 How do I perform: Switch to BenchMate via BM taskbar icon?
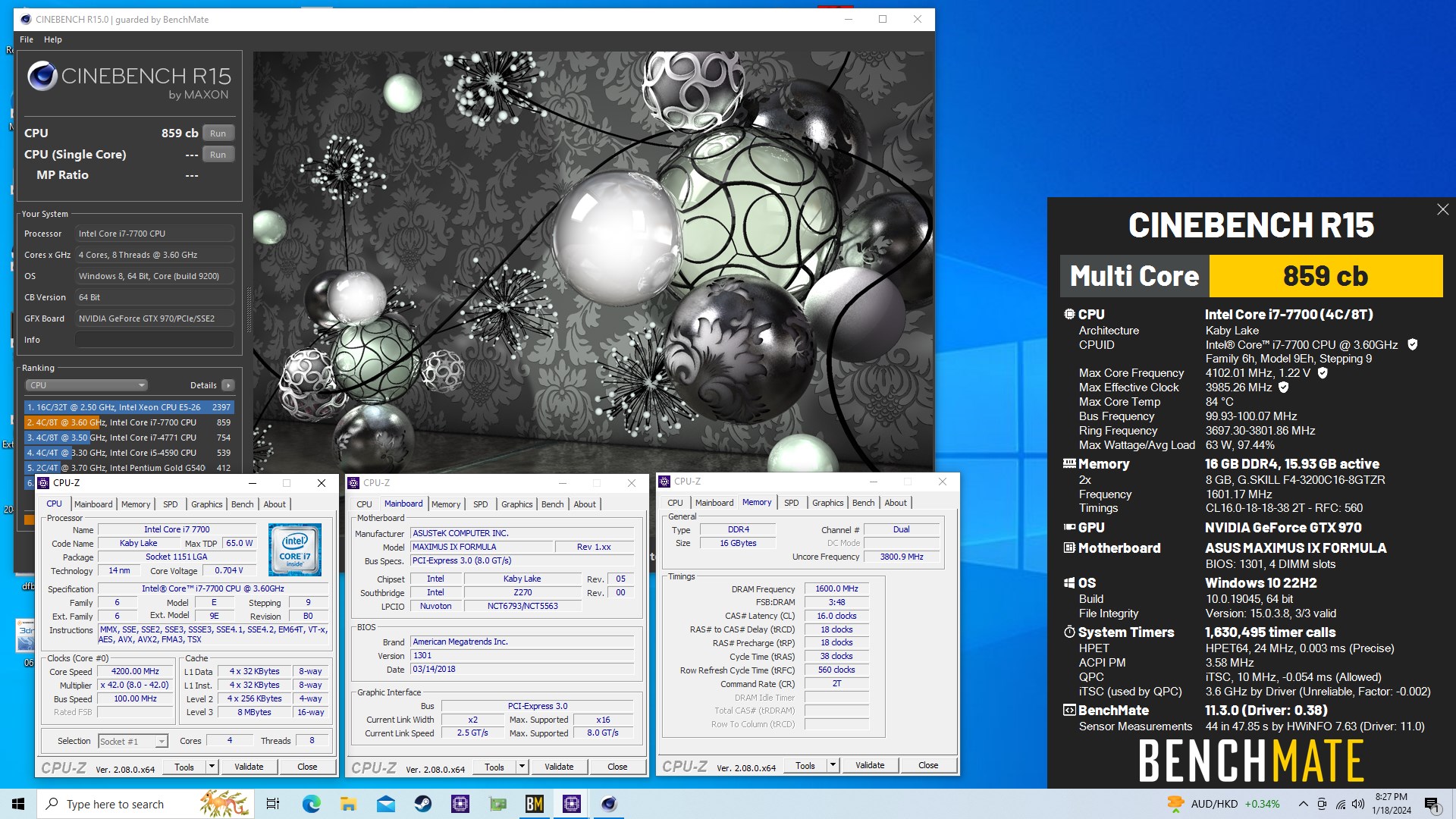click(x=534, y=804)
